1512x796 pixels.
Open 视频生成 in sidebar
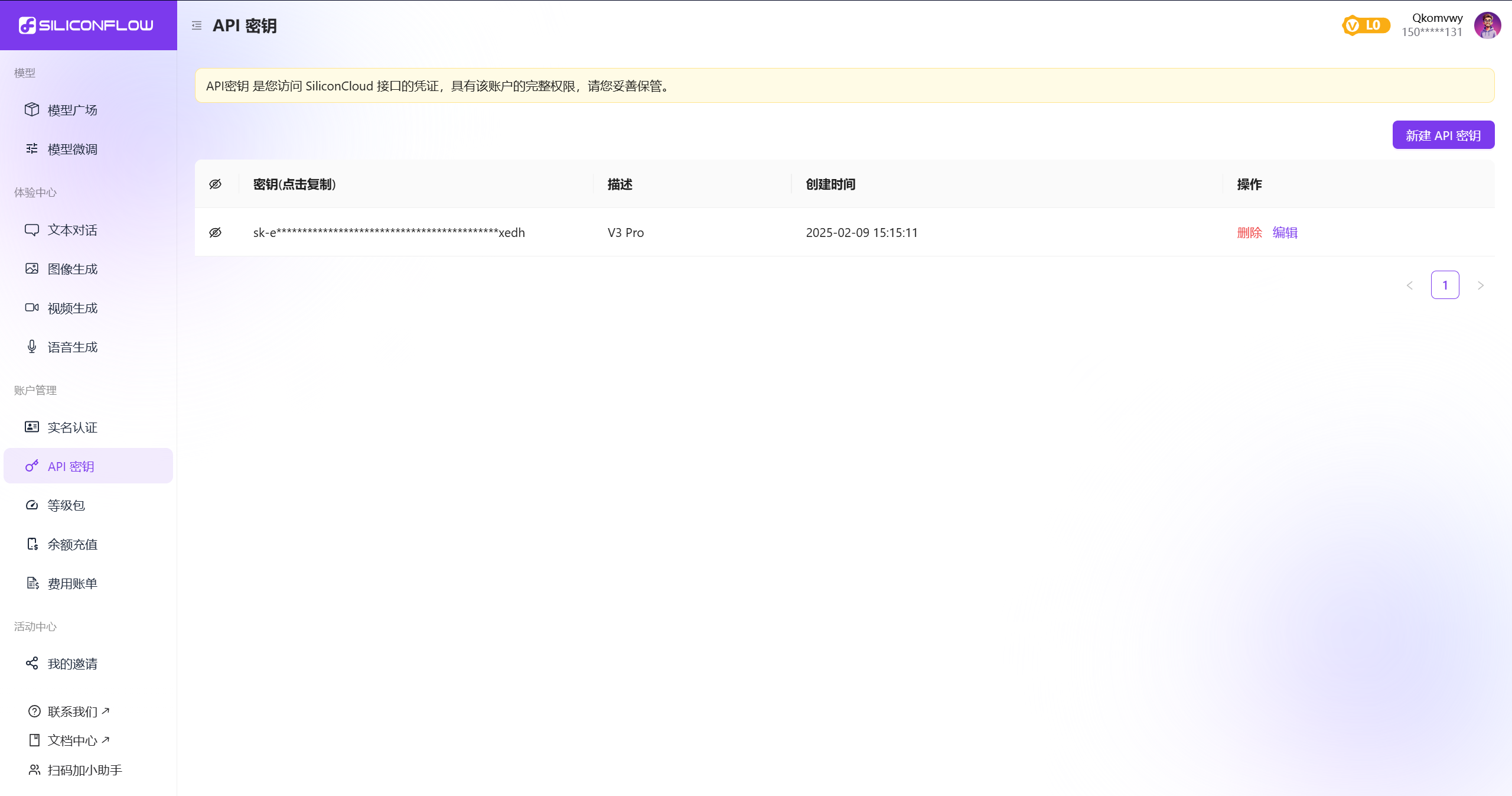pyautogui.click(x=88, y=308)
